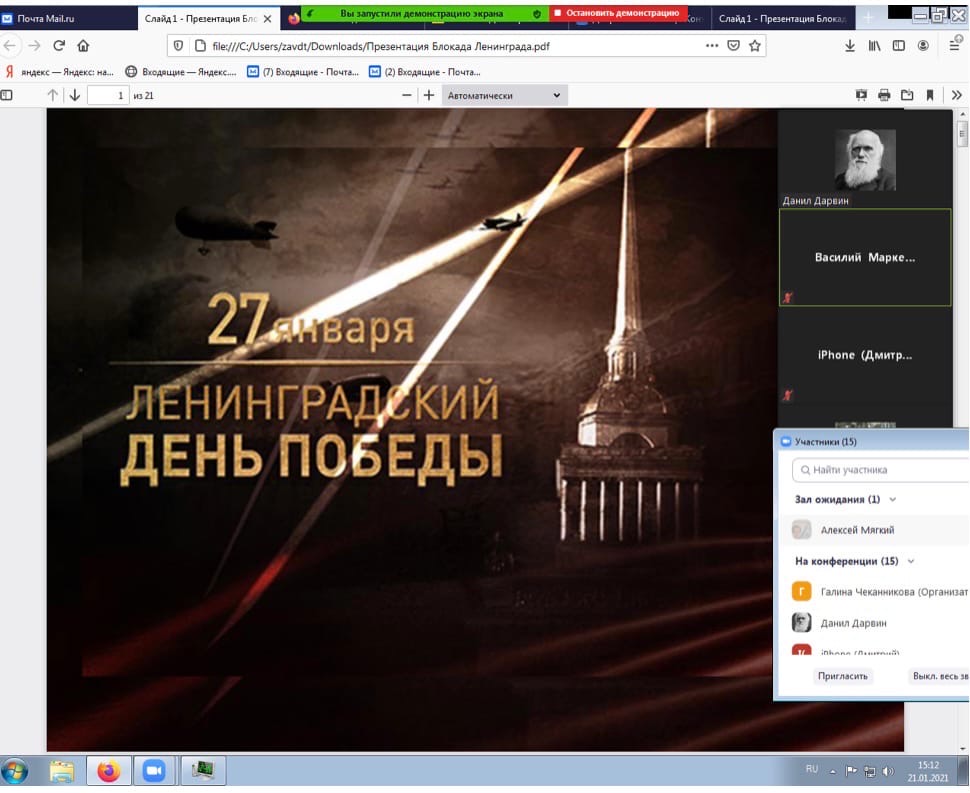The width and height of the screenshot is (970, 793).
Task: Toggle the PDF sidebar panel
Action: point(7,93)
